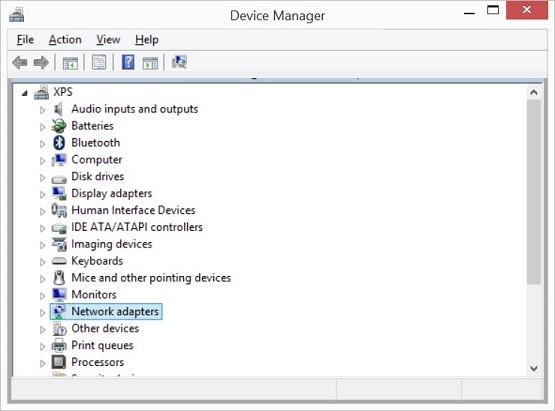The height and width of the screenshot is (411, 555).
Task: Expand Human Interface Devices arrow
Action: pyautogui.click(x=42, y=211)
